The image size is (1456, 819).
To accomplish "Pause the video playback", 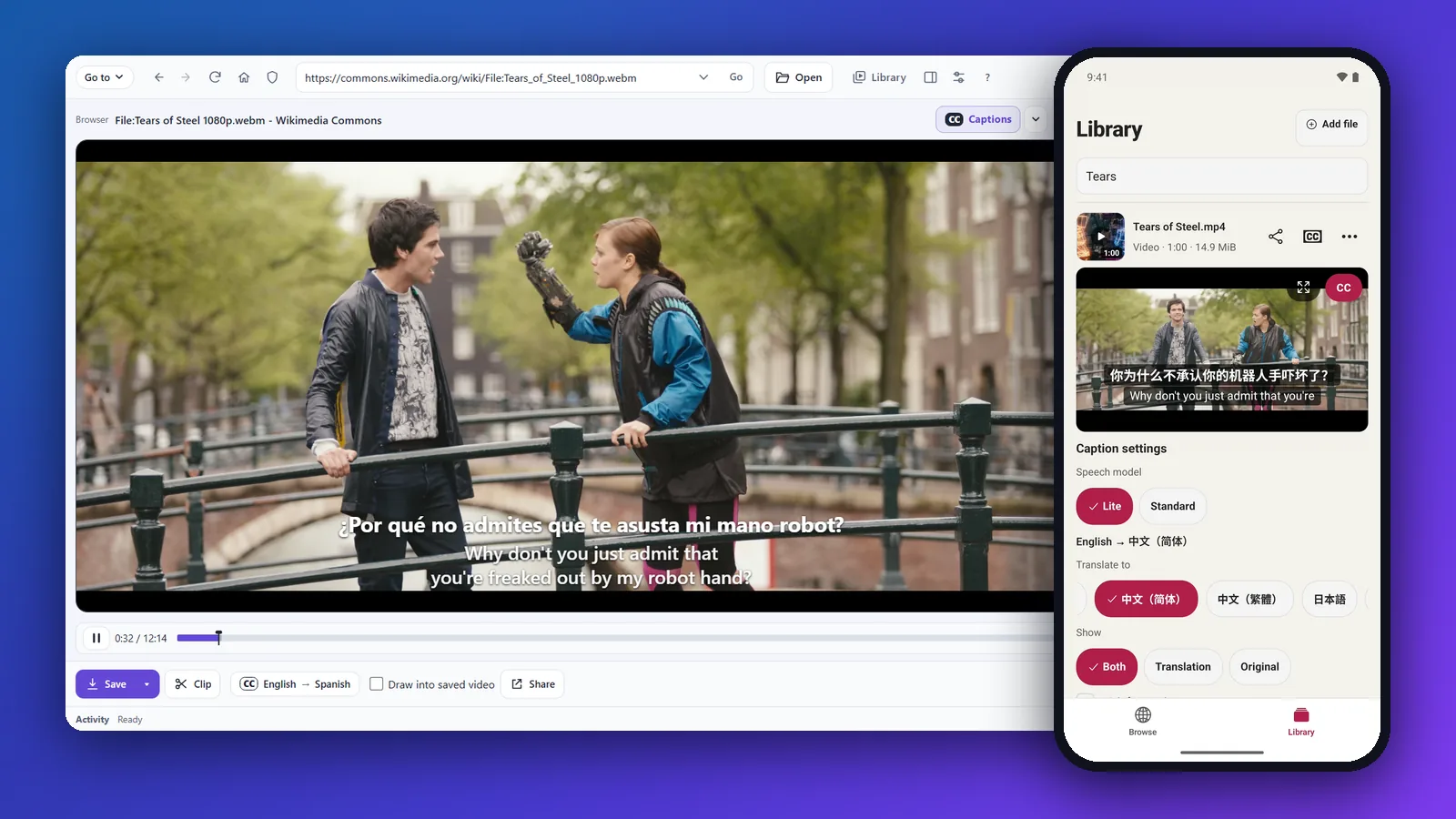I will click(96, 638).
